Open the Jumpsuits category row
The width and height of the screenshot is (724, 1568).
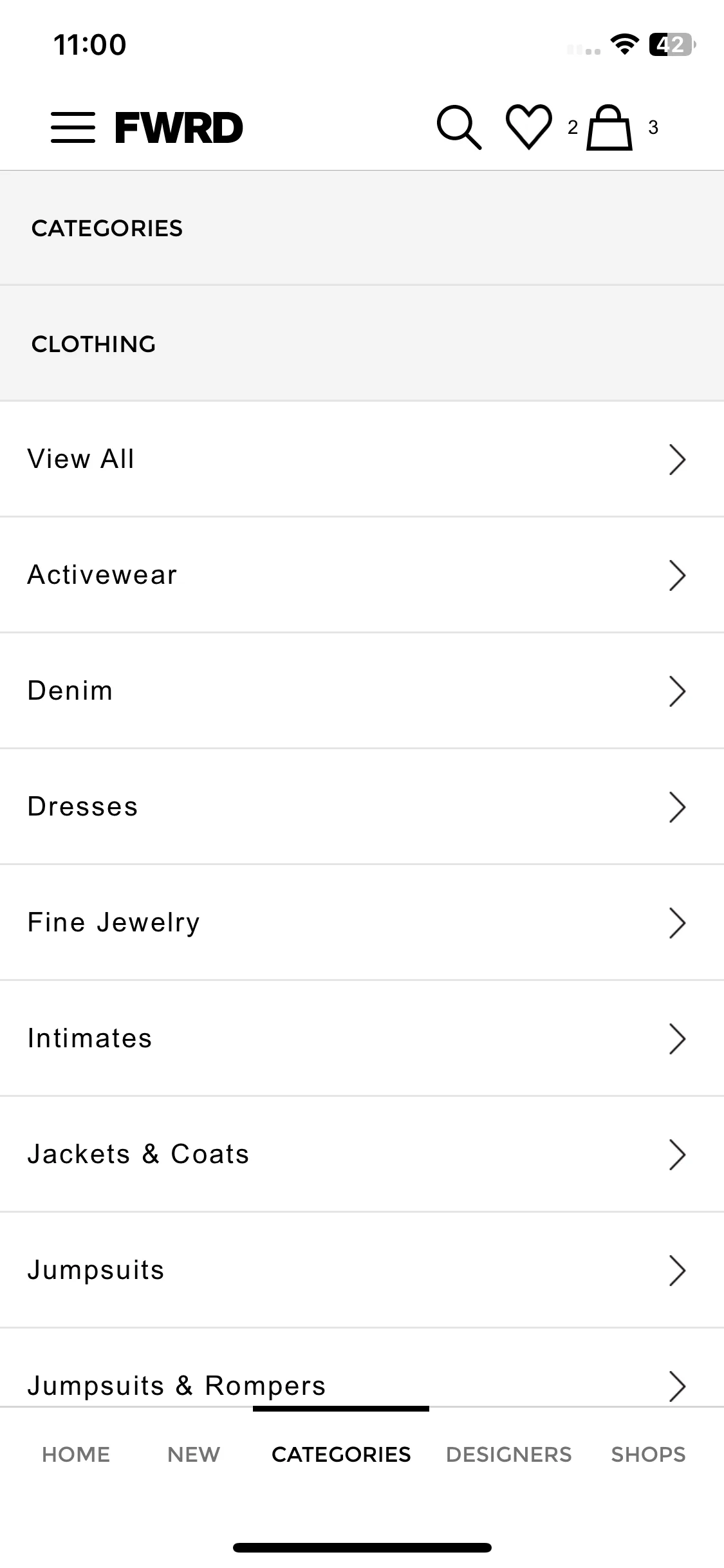(x=362, y=1270)
